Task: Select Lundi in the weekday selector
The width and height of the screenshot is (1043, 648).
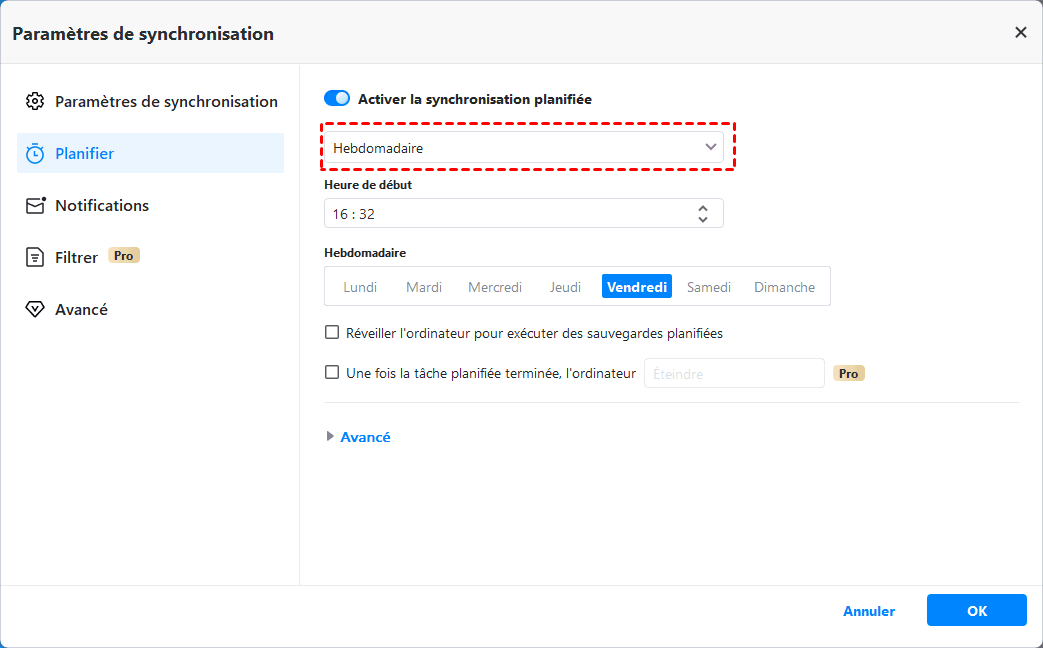Action: 360,287
